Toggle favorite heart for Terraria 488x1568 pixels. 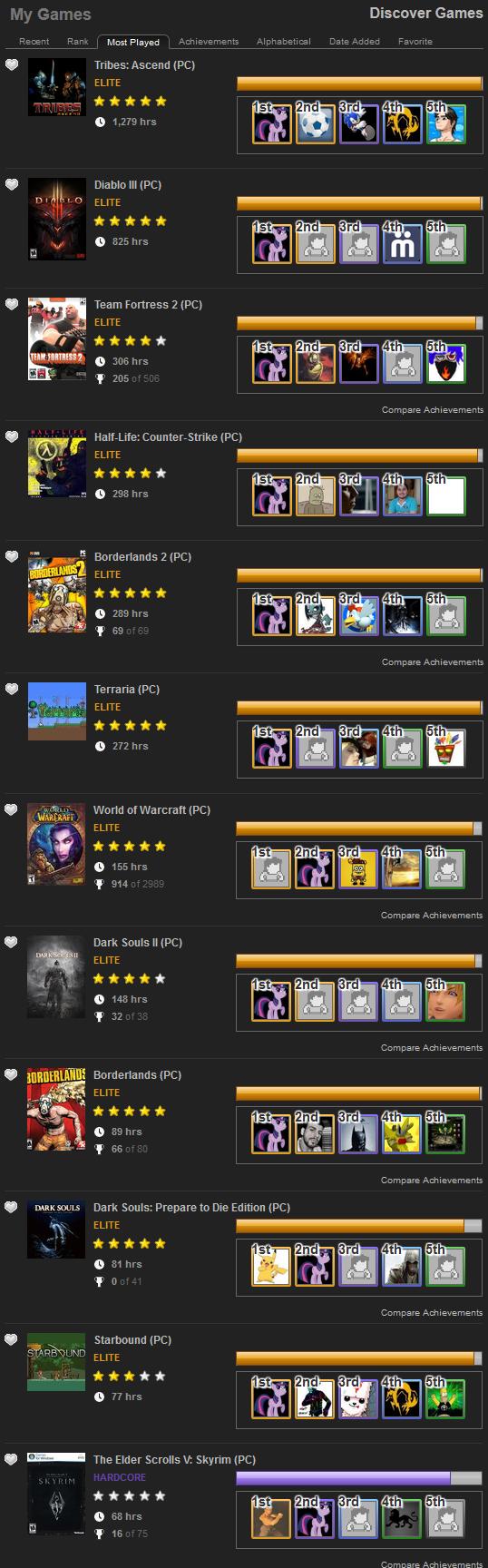pyautogui.click(x=12, y=690)
